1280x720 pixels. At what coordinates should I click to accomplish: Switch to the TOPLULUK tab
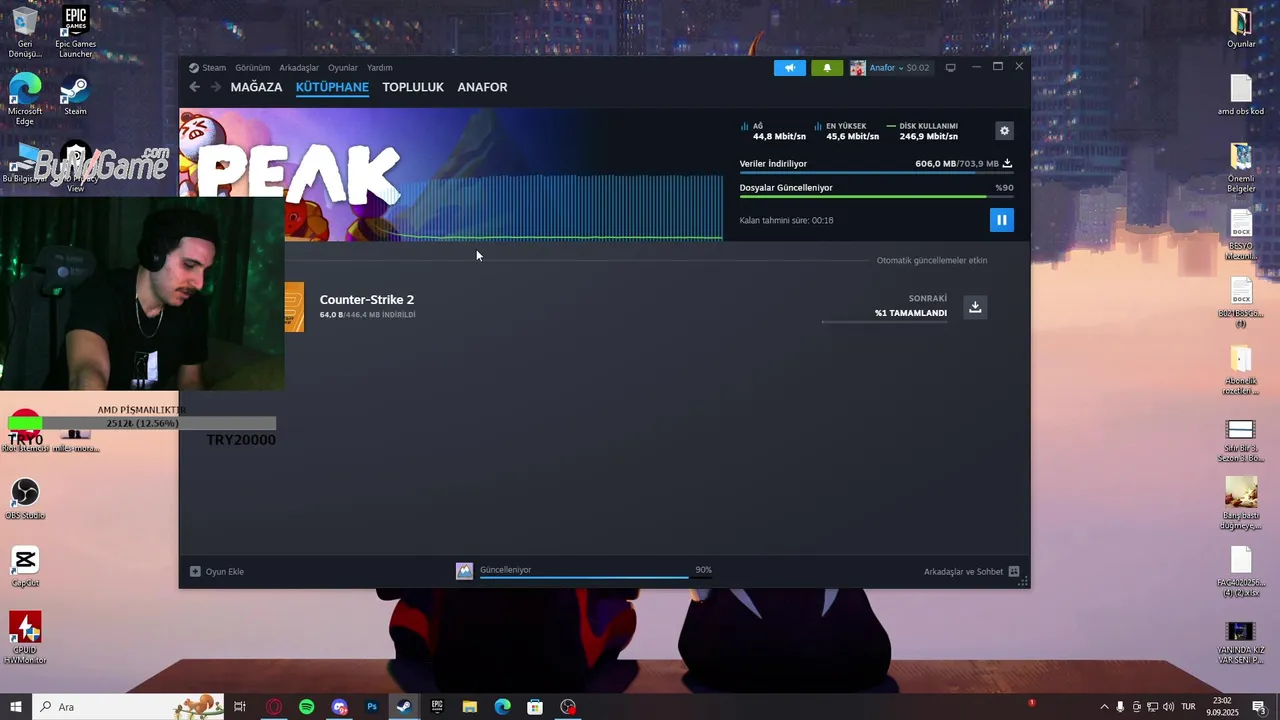[413, 87]
